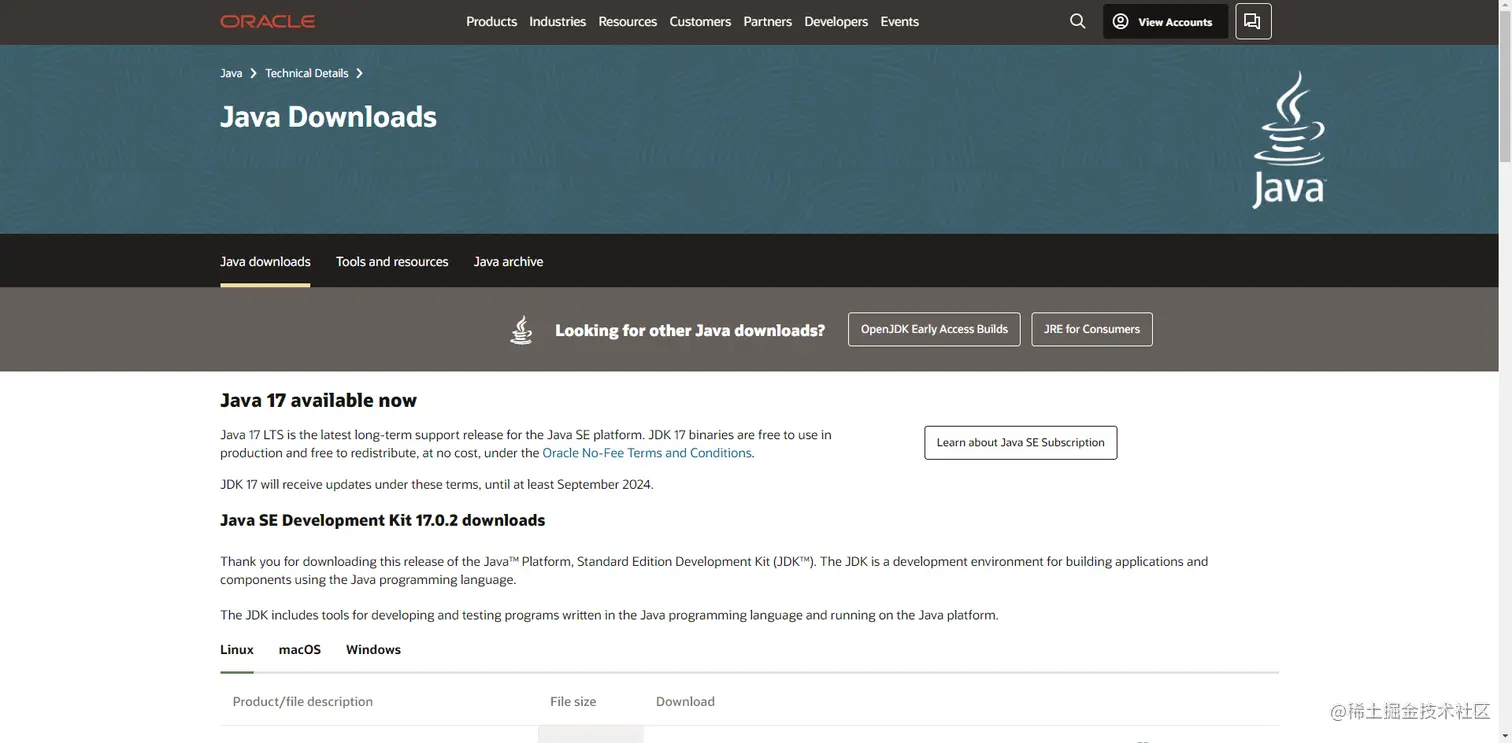Screen dimensions: 1512x743
Task: Open the Industries menu
Action: click(557, 21)
